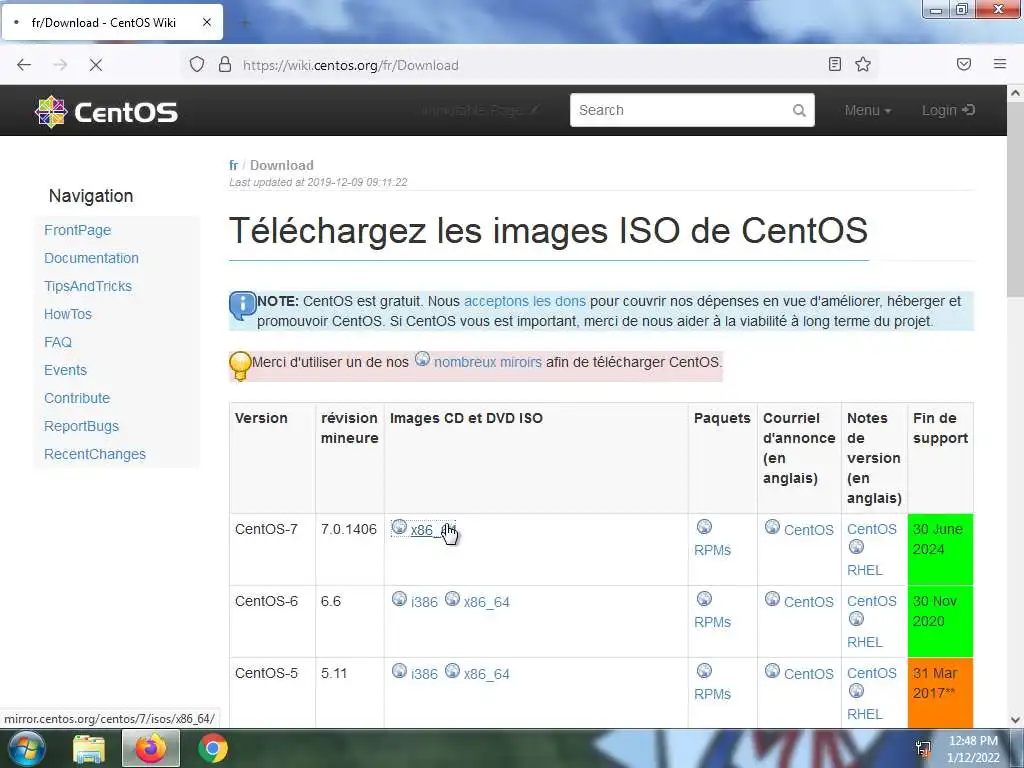Stop loading the page with the X button

click(x=96, y=65)
